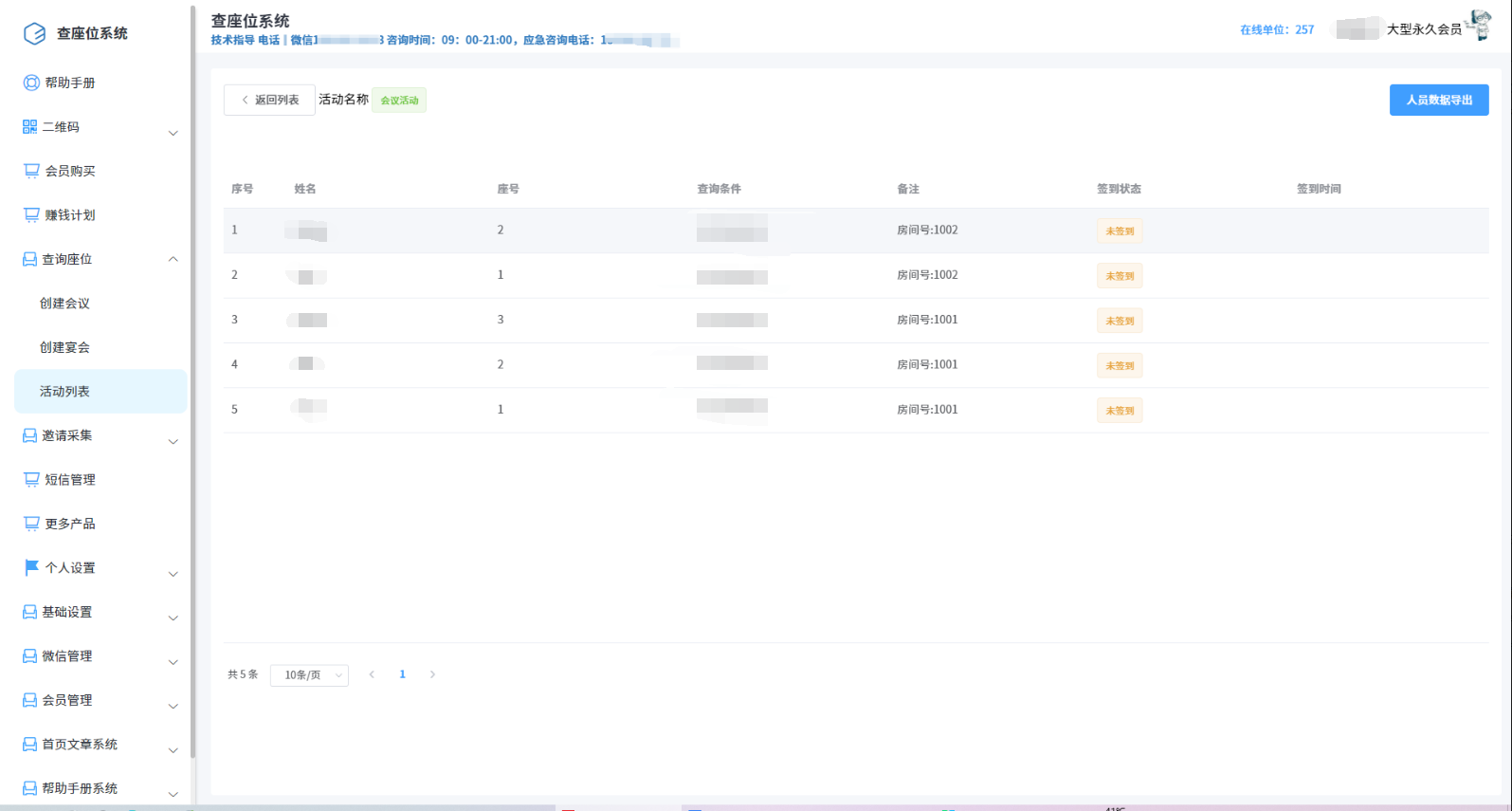Click the 返回列表 back button
This screenshot has height=811, width=1512.
[269, 100]
